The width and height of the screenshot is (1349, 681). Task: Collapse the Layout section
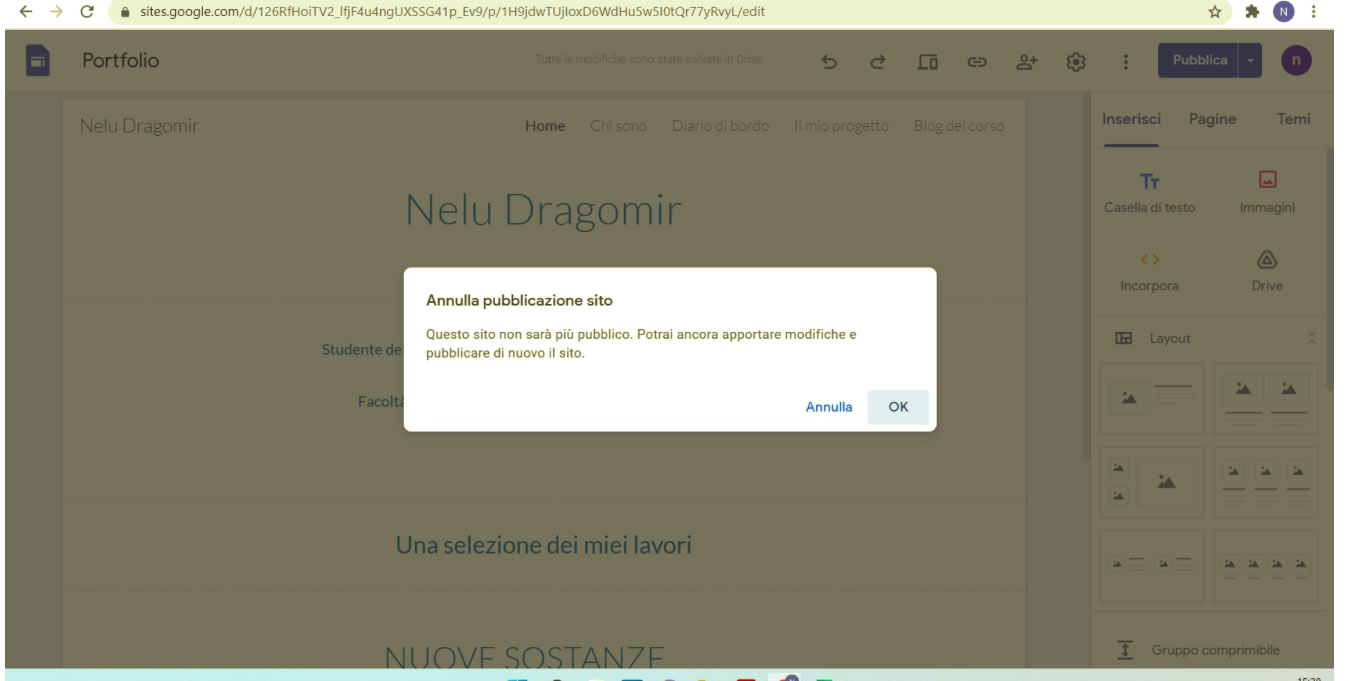click(x=1312, y=338)
